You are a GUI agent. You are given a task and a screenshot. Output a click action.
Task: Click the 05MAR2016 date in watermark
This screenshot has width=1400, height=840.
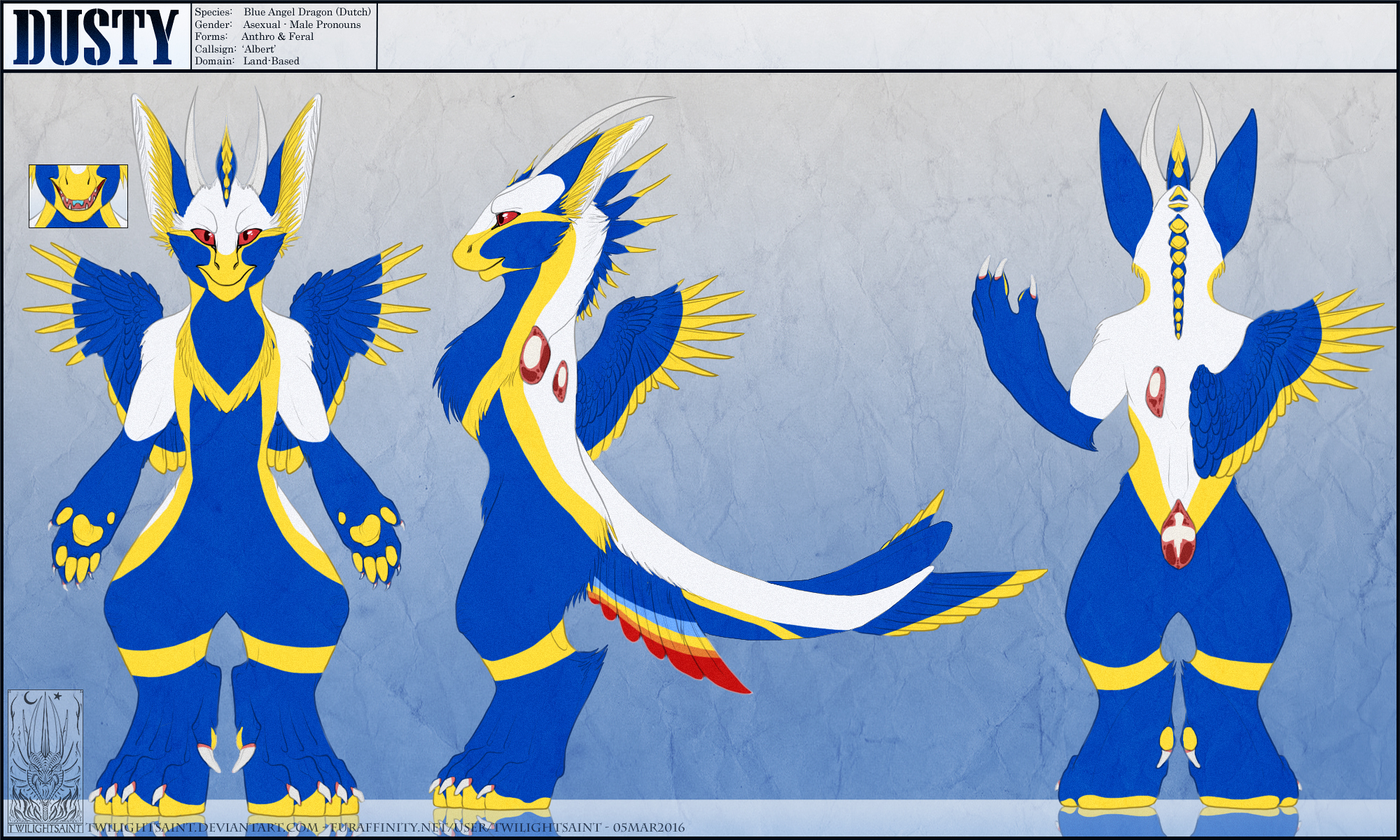649,828
